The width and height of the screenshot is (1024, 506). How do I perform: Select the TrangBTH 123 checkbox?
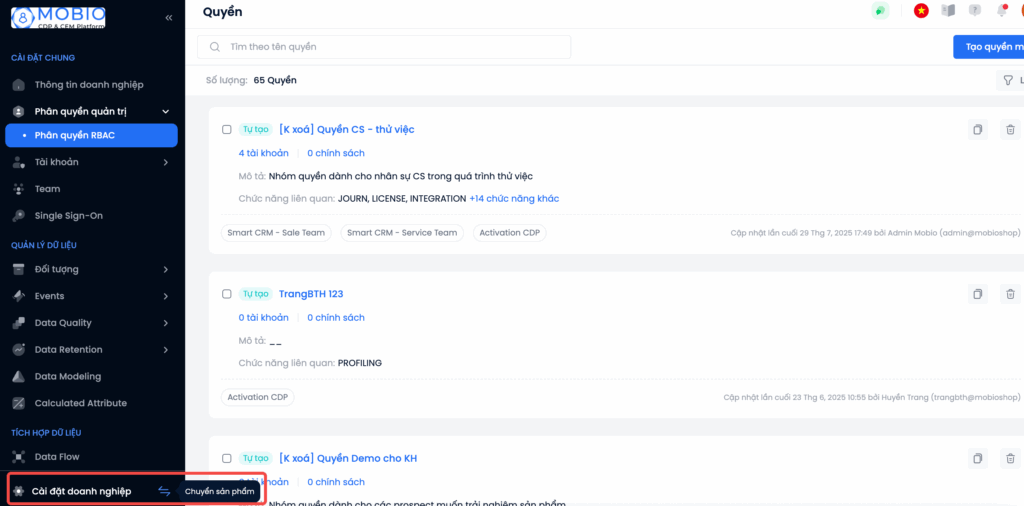coord(227,294)
